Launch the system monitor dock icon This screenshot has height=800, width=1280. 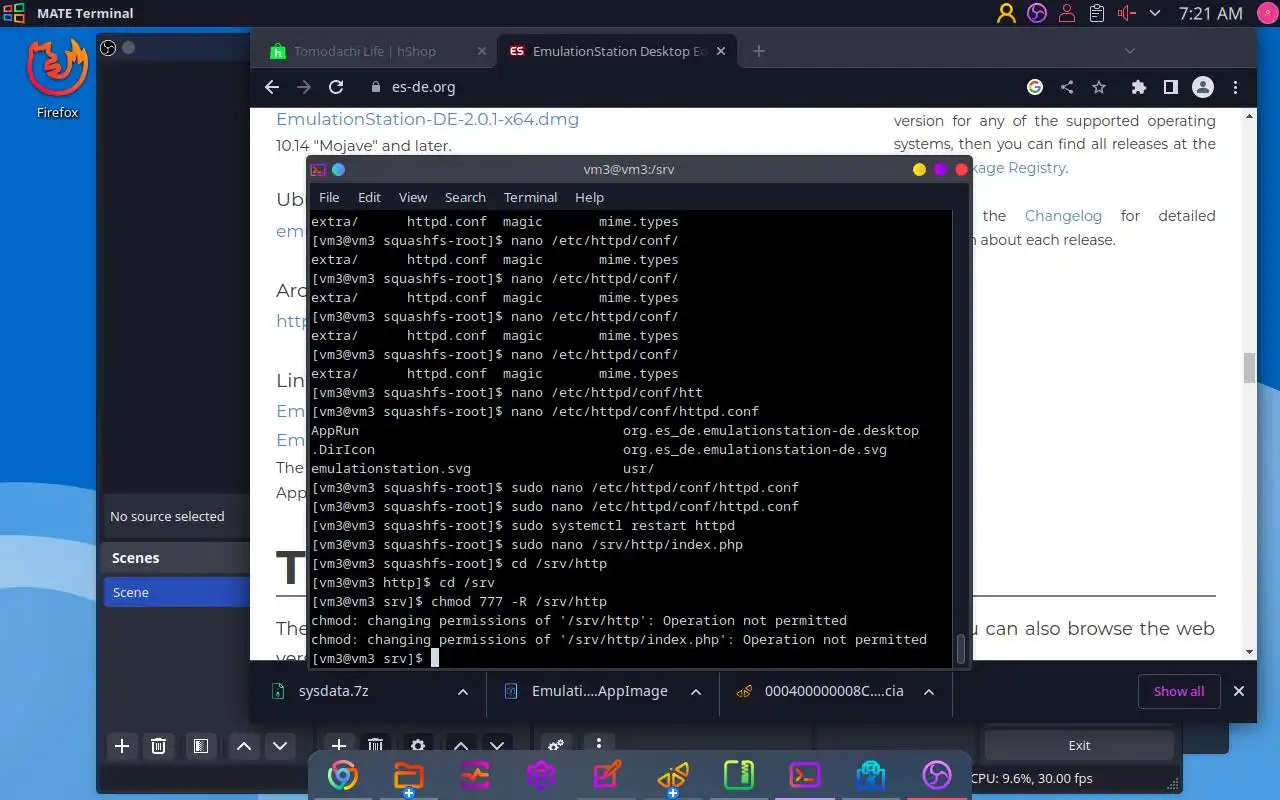point(475,775)
